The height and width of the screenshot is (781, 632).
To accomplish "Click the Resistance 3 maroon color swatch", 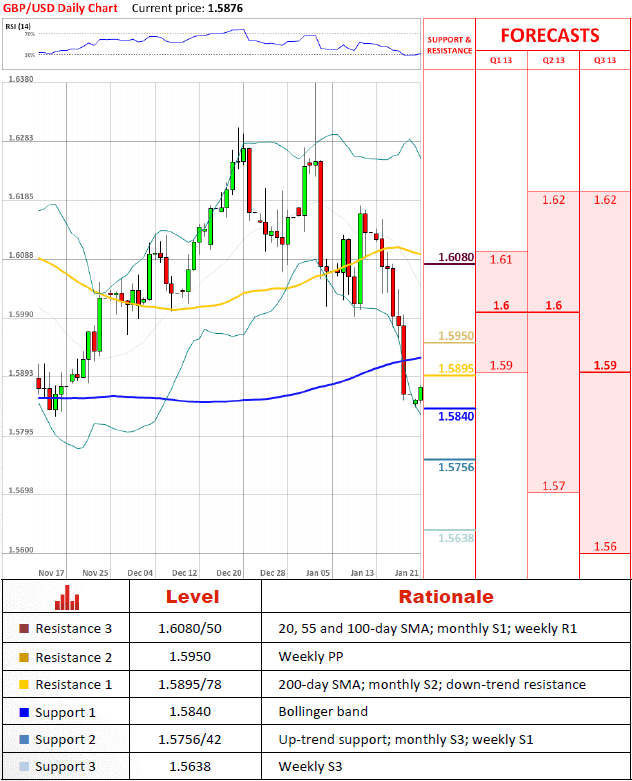I will (x=24, y=629).
